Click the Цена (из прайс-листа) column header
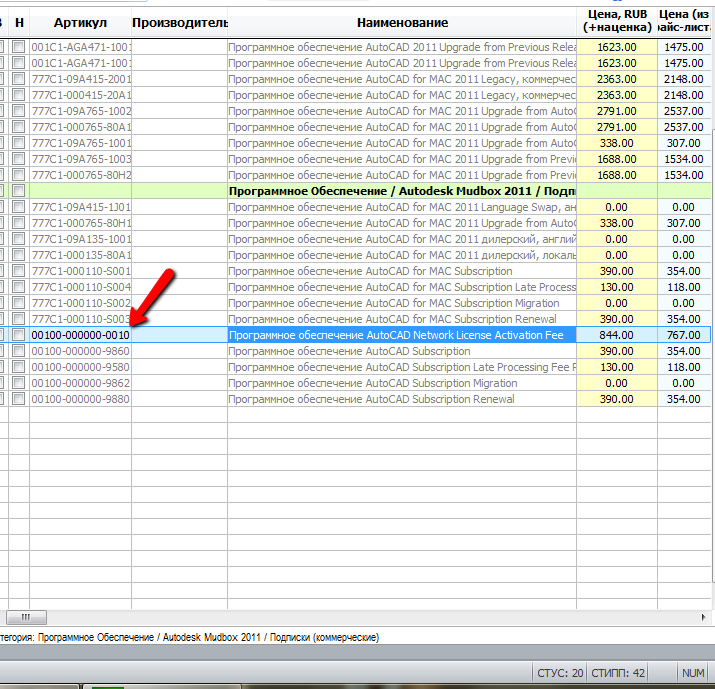Screen dimensions: 715x689 click(684, 21)
